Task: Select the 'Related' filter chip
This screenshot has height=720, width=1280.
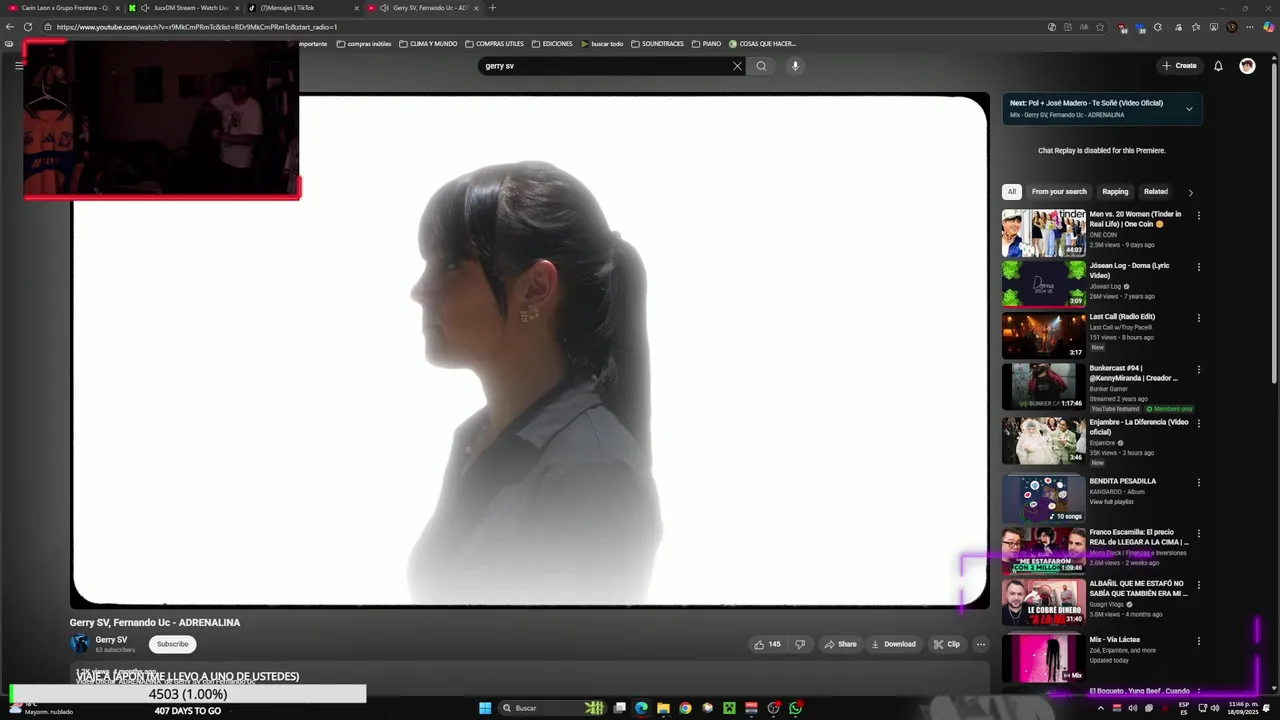Action: tap(1156, 192)
